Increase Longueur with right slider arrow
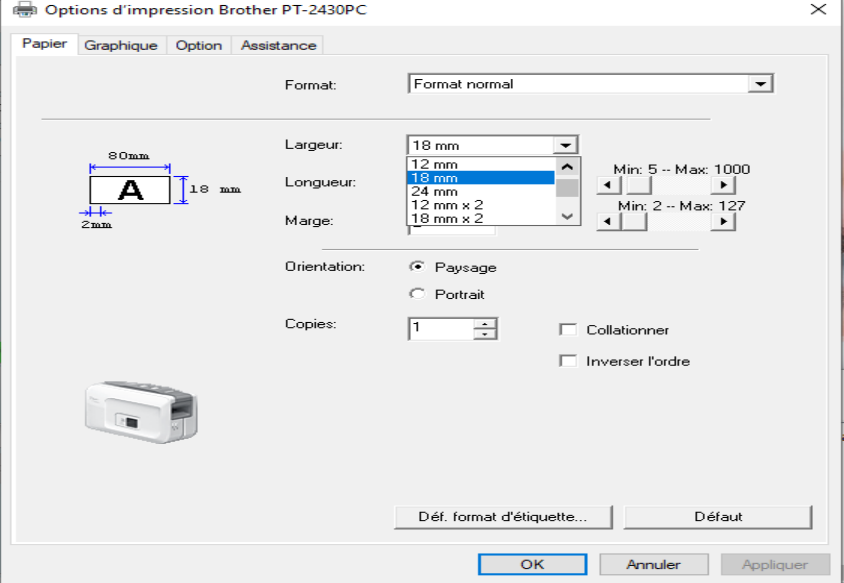The height and width of the screenshot is (583, 844). click(723, 185)
